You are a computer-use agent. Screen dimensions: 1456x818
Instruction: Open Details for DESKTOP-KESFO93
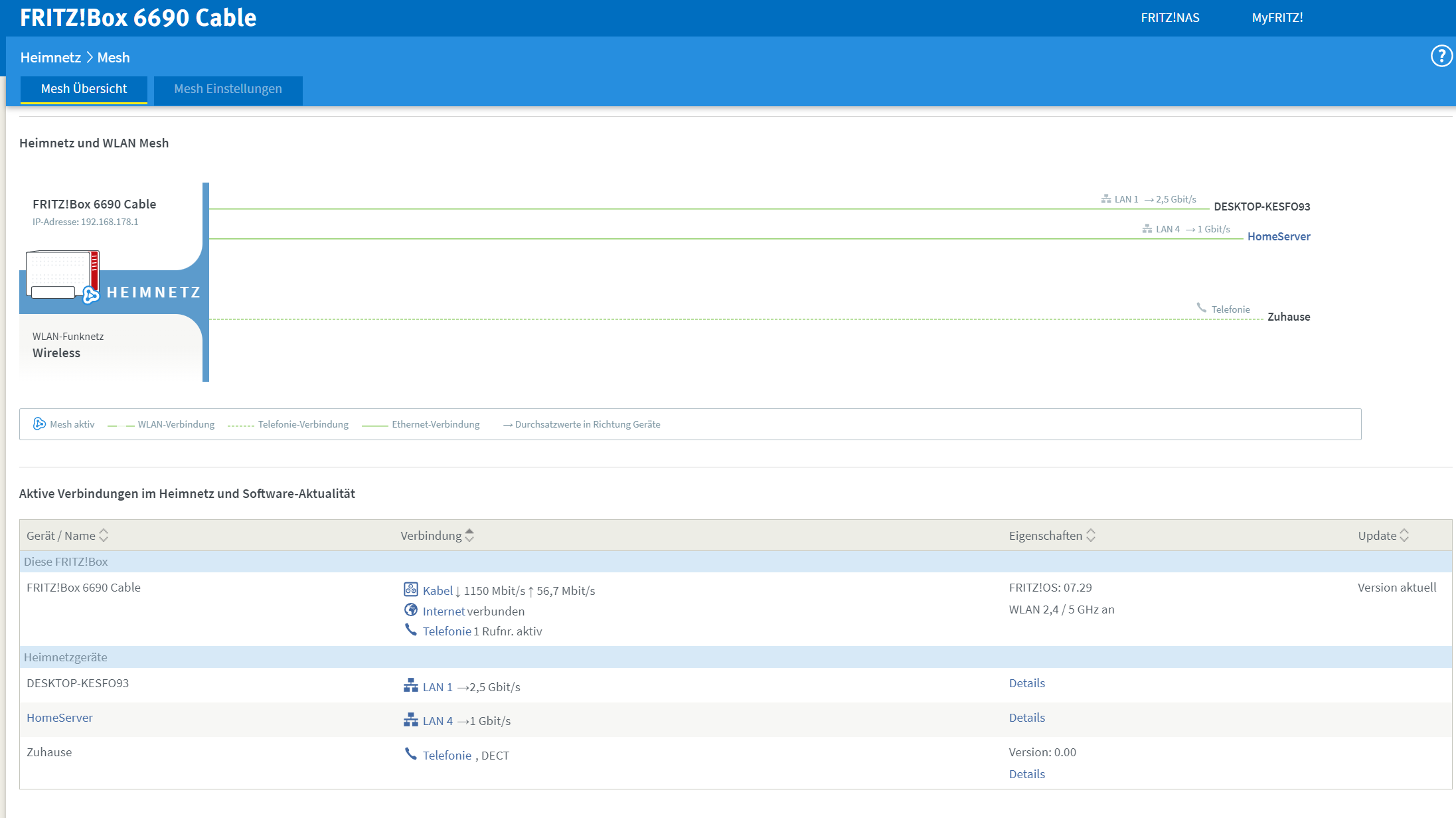pyautogui.click(x=1026, y=683)
